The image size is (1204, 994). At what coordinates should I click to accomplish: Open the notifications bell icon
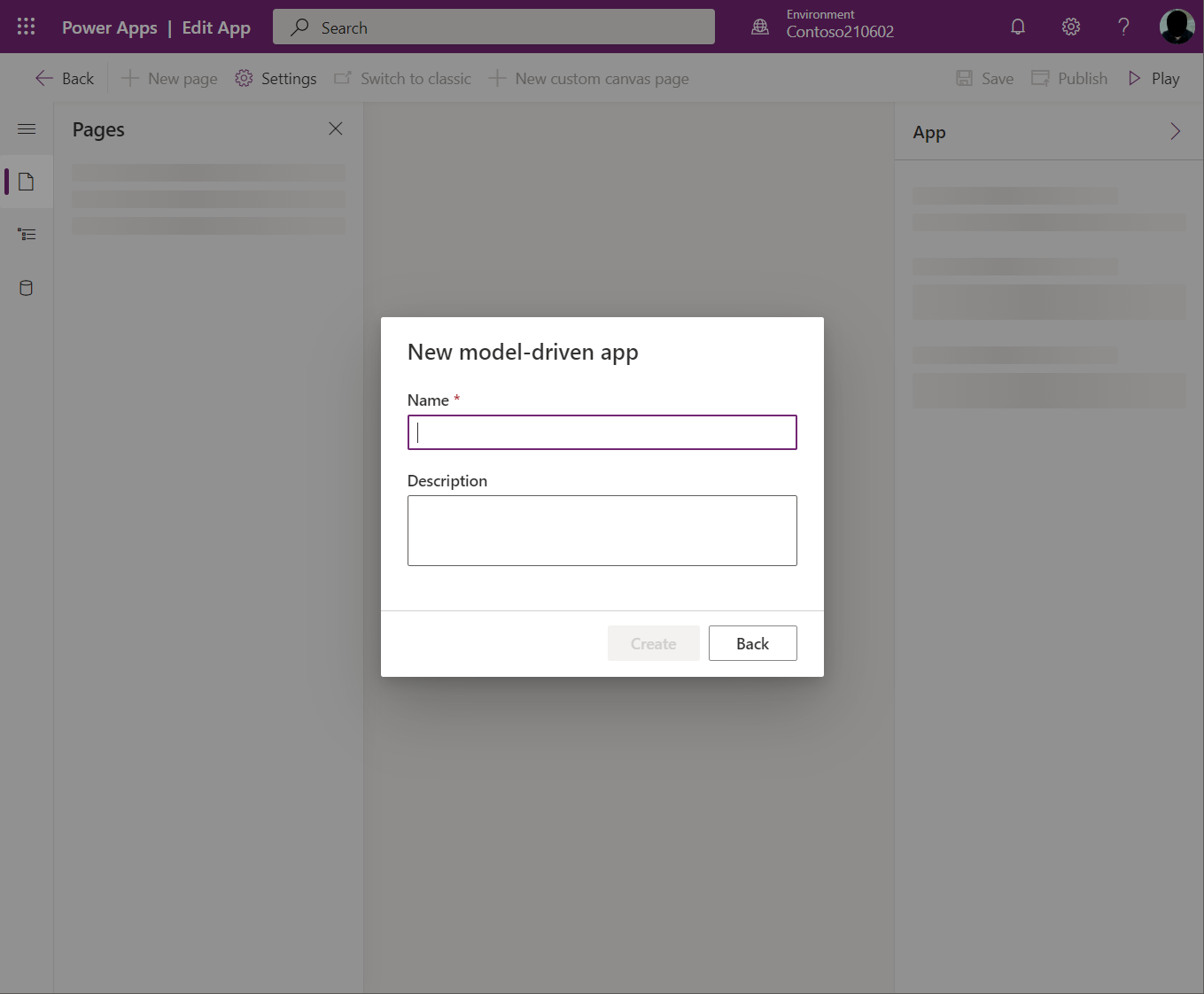(x=1017, y=27)
